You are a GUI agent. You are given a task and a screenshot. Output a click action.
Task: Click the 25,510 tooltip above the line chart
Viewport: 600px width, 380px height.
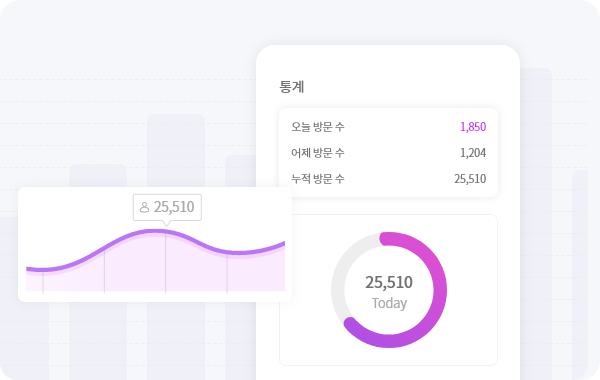click(167, 207)
